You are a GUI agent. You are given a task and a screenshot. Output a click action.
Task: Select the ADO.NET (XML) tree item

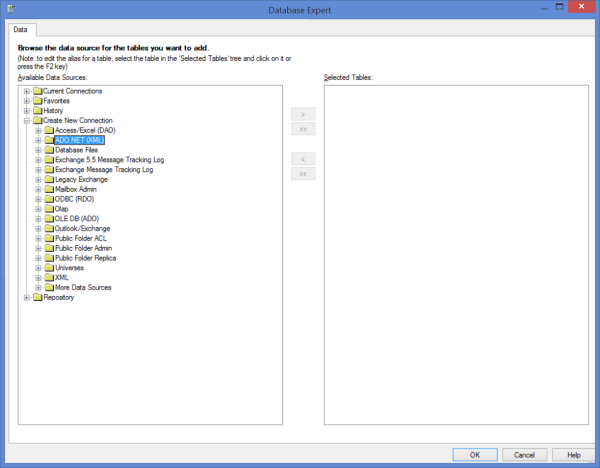80,140
